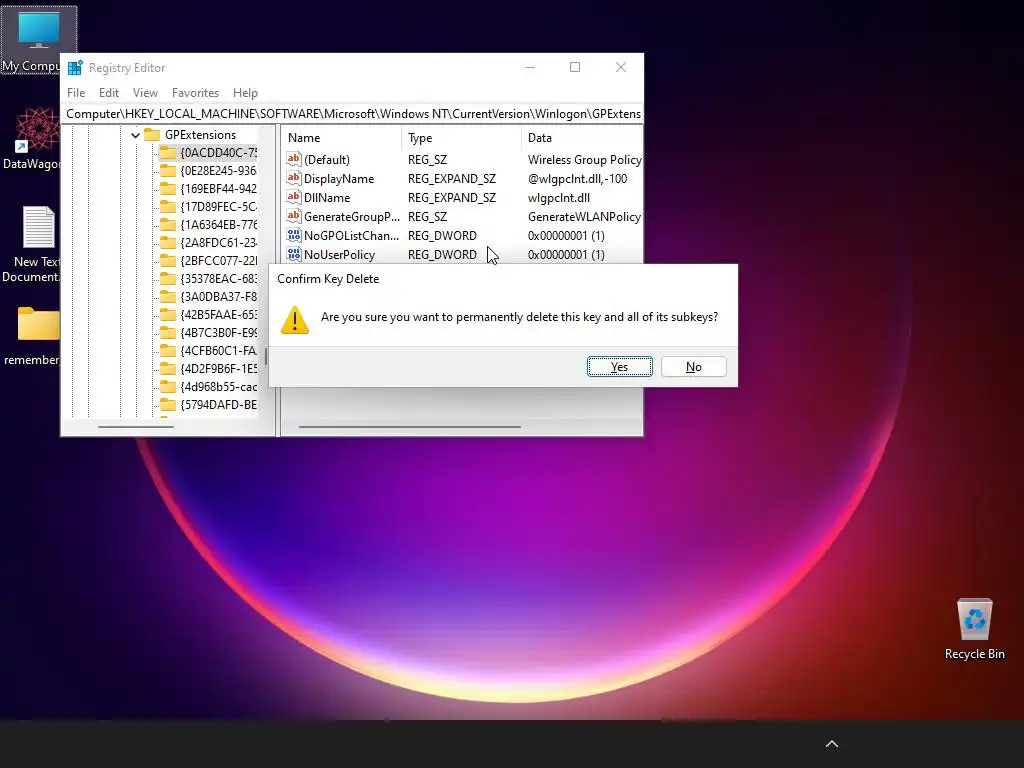The image size is (1024, 768).
Task: Select the {3A0DBA37-F8 key
Action: pos(218,296)
